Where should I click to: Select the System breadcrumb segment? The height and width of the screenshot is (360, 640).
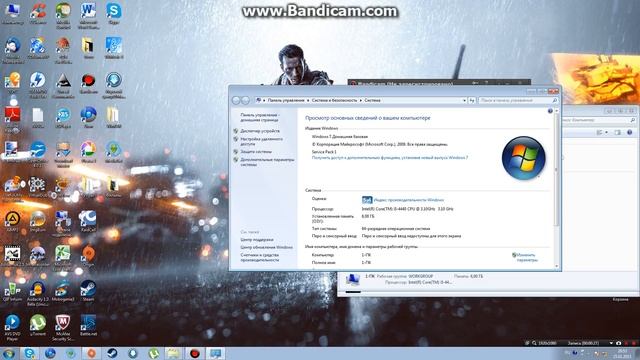pos(372,100)
